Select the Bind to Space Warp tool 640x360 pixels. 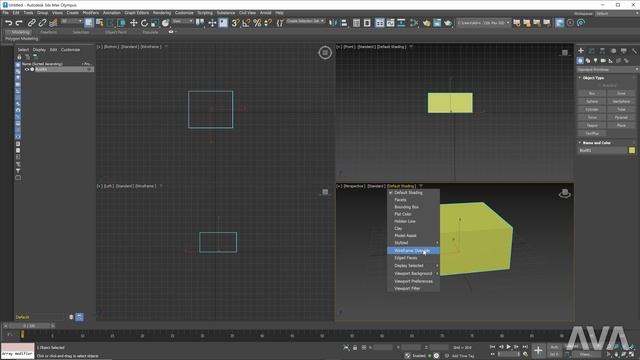53,23
